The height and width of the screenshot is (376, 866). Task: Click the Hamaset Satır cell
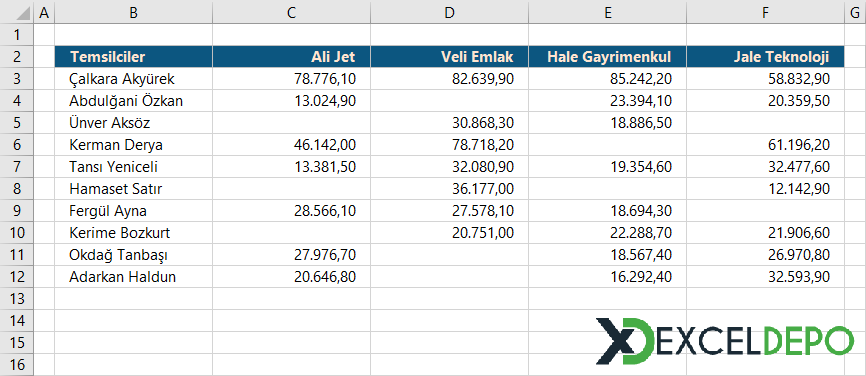[x=134, y=189]
